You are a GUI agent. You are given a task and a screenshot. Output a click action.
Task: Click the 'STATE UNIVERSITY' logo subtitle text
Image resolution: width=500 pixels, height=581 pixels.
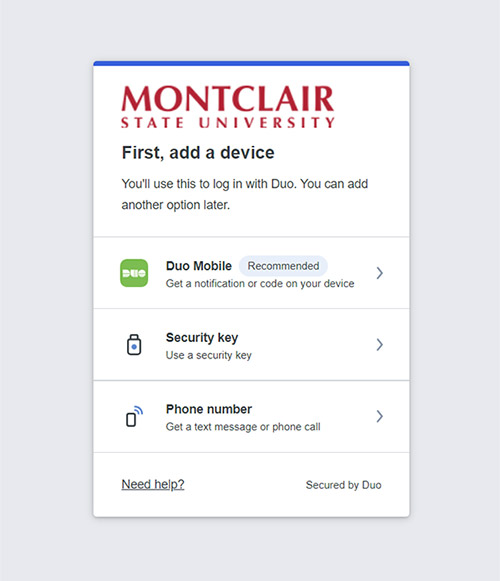[x=228, y=123]
